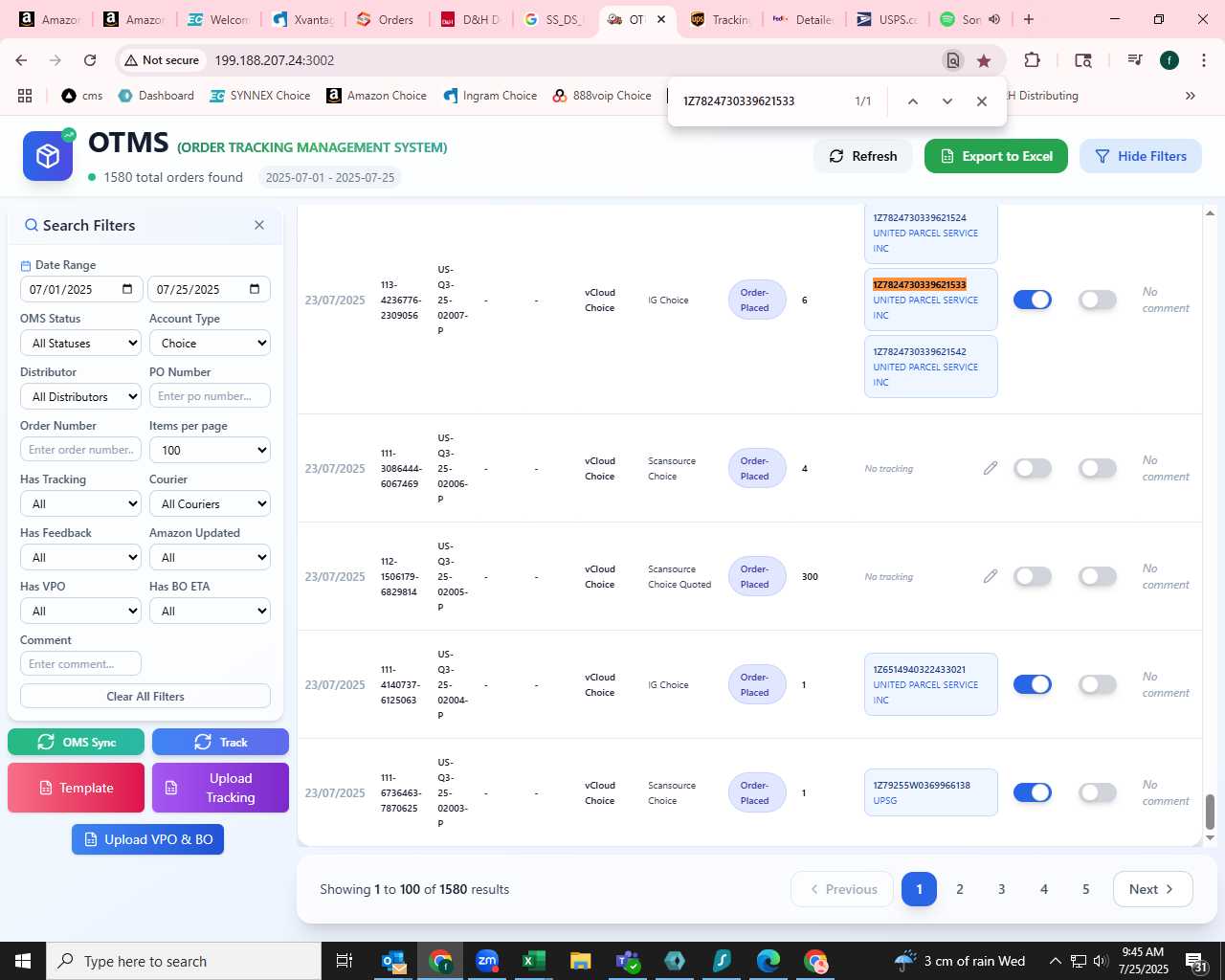This screenshot has width=1225, height=980.
Task: Click the Hide Filters button
Action: coord(1141,156)
